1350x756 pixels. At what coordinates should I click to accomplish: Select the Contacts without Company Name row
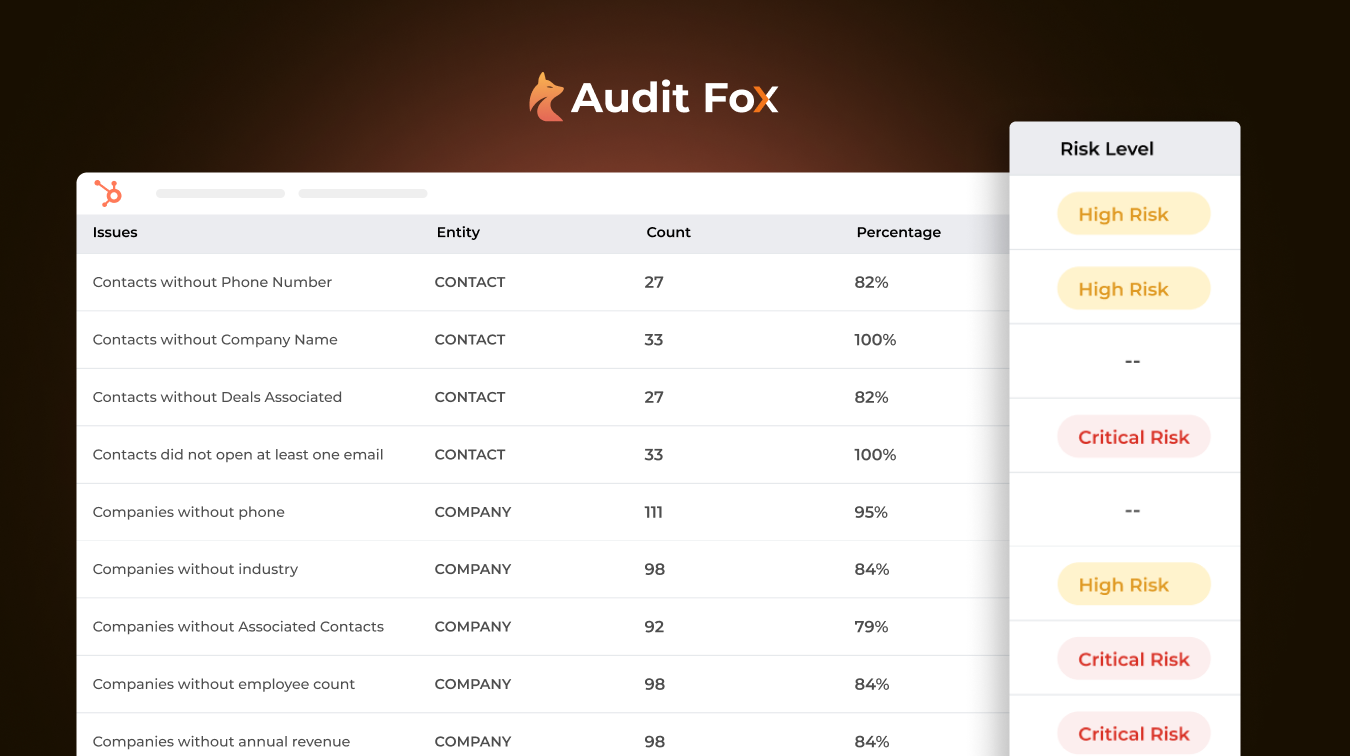click(x=215, y=340)
